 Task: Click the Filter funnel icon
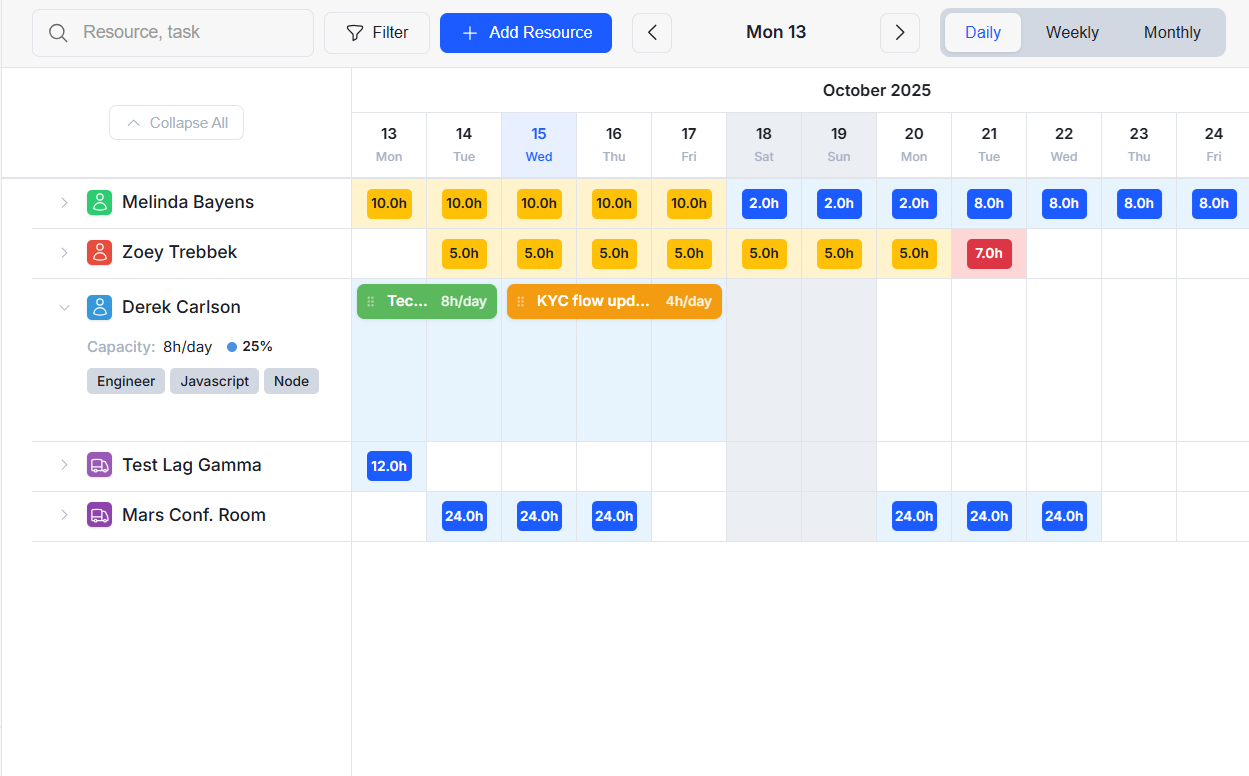[x=354, y=32]
